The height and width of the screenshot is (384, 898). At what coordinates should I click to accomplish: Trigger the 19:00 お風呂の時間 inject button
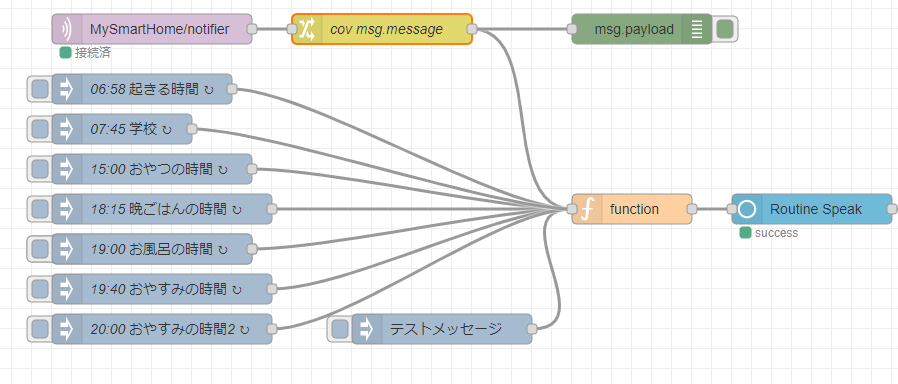point(40,249)
